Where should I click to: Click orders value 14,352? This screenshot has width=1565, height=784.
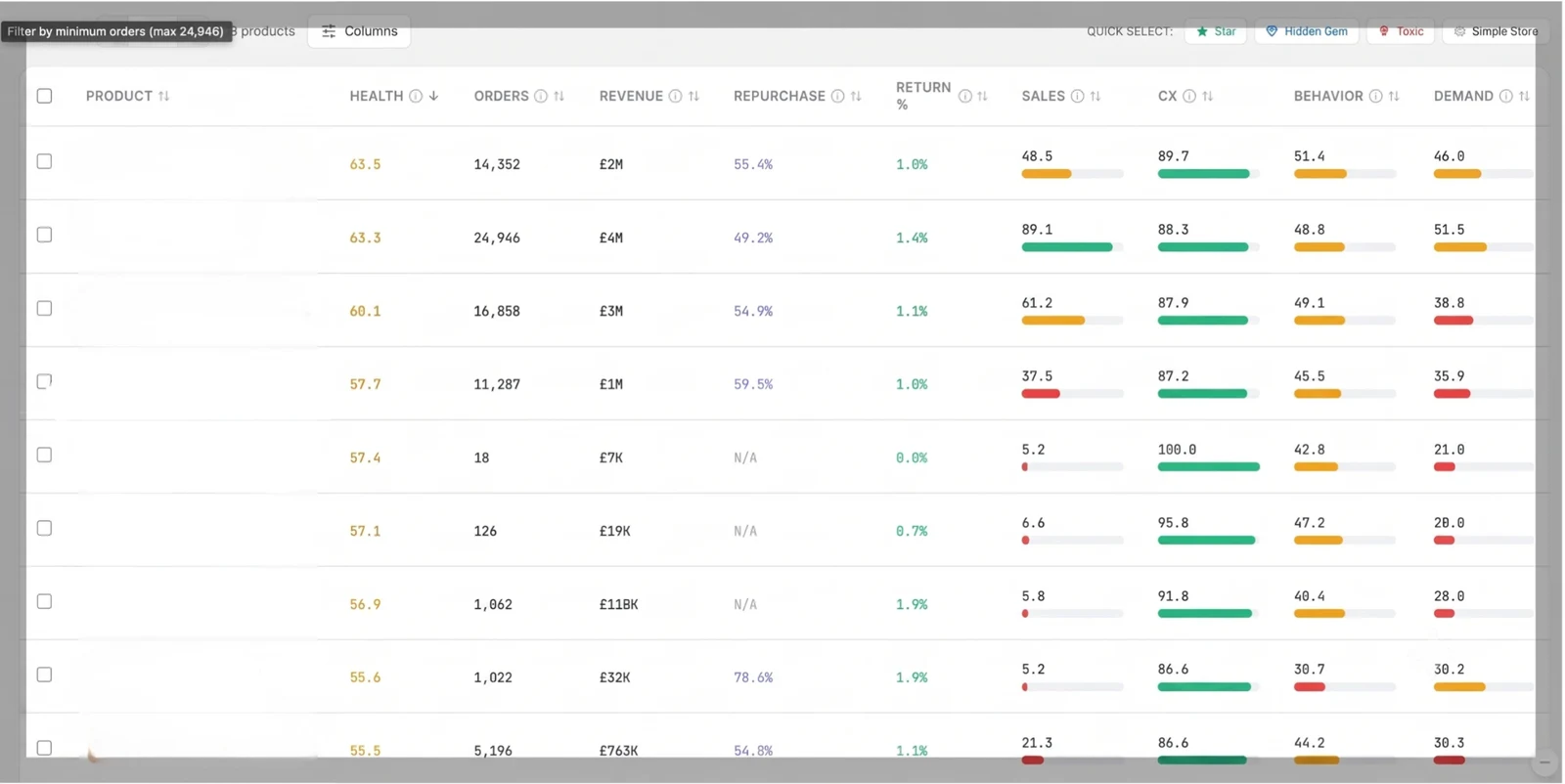tap(497, 164)
